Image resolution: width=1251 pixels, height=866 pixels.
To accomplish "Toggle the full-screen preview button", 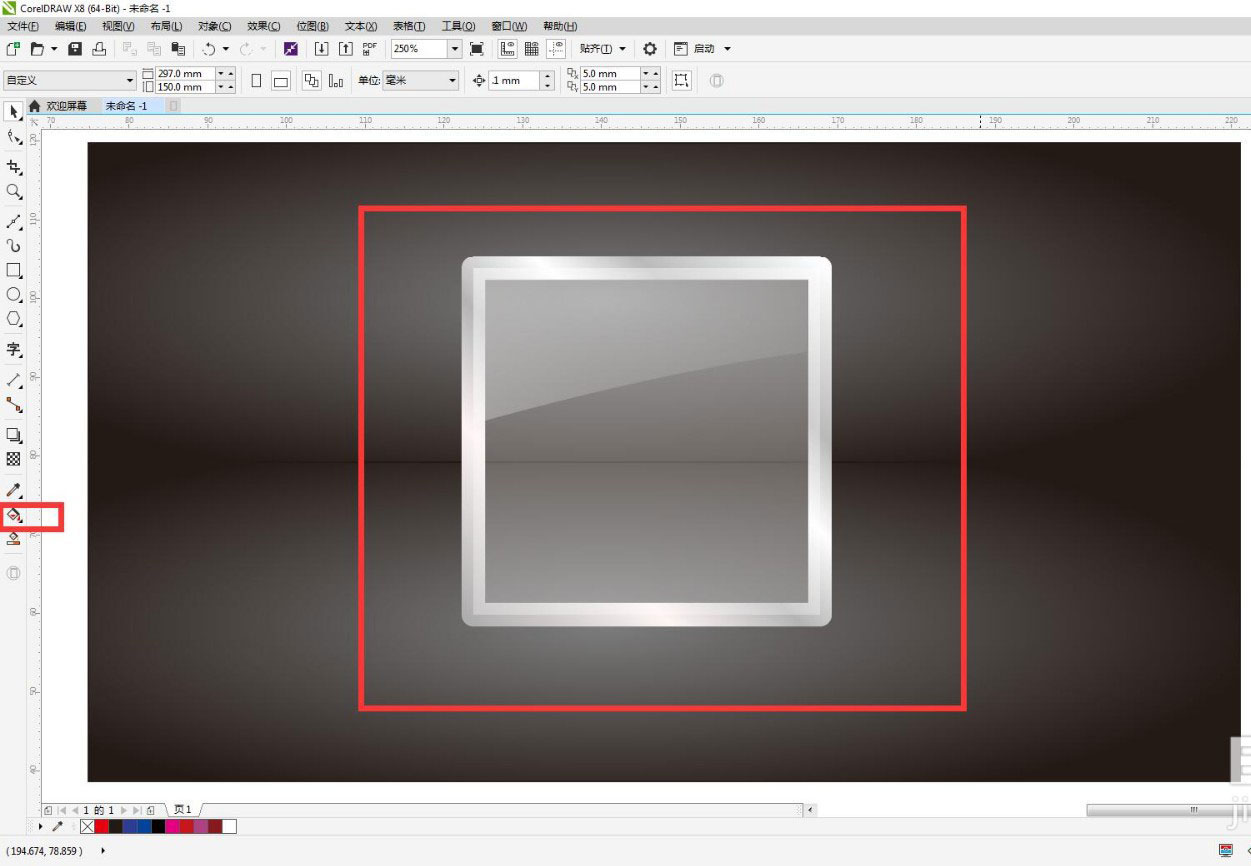I will coord(477,49).
